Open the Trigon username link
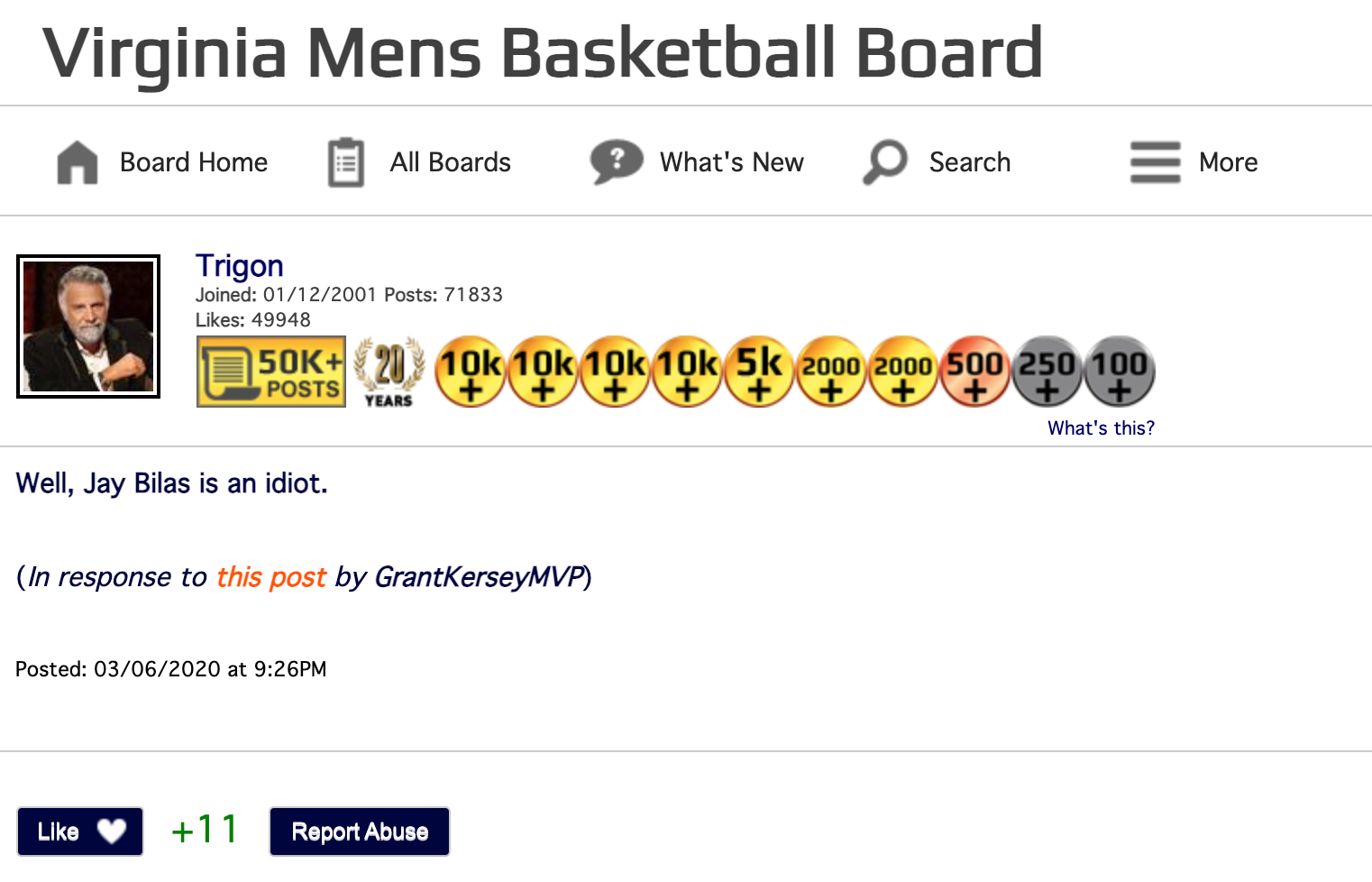The height and width of the screenshot is (882, 1372). click(x=240, y=266)
